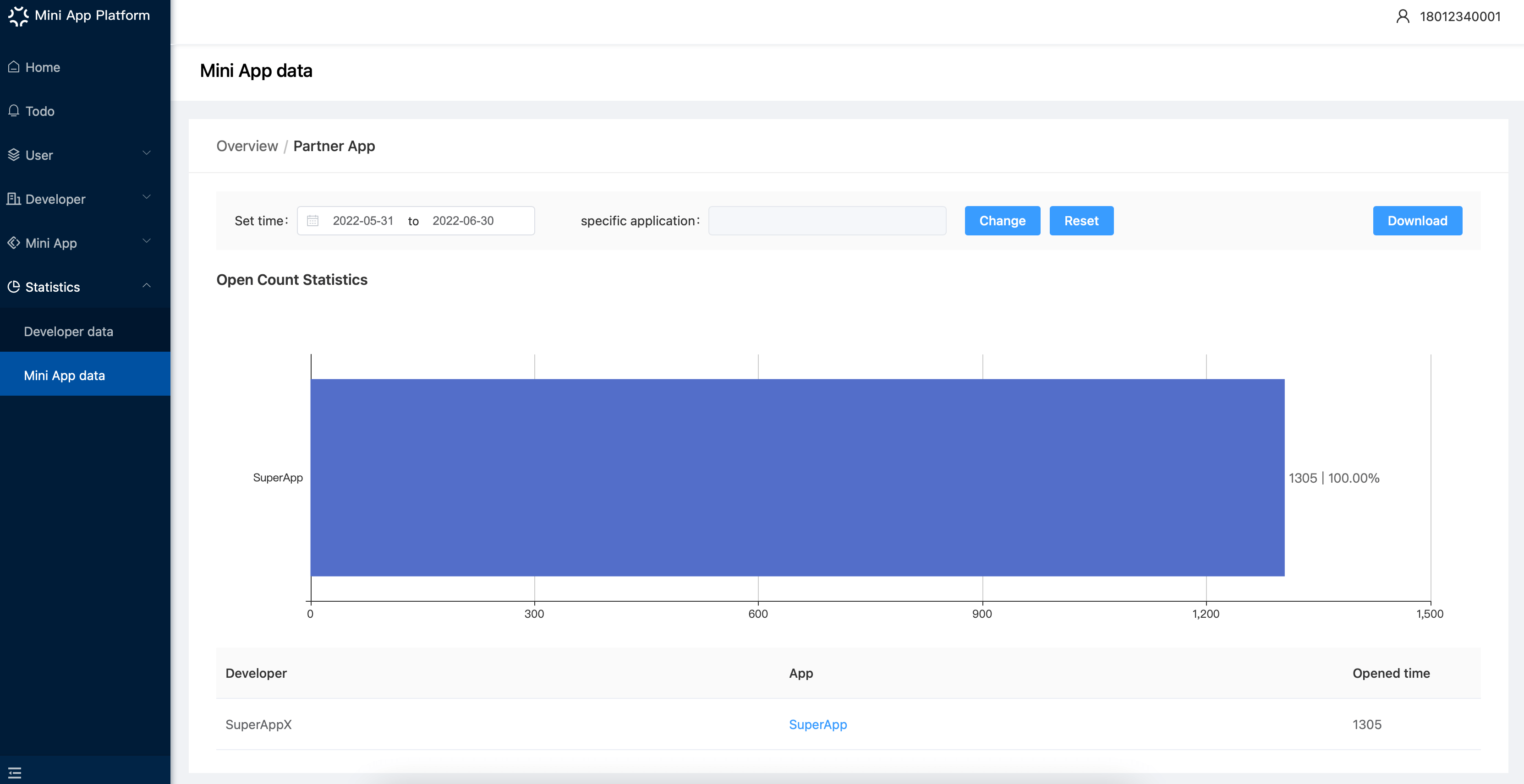Screen dimensions: 1524x784
Task: Expand the Mini App menu chevron
Action: tap(147, 240)
